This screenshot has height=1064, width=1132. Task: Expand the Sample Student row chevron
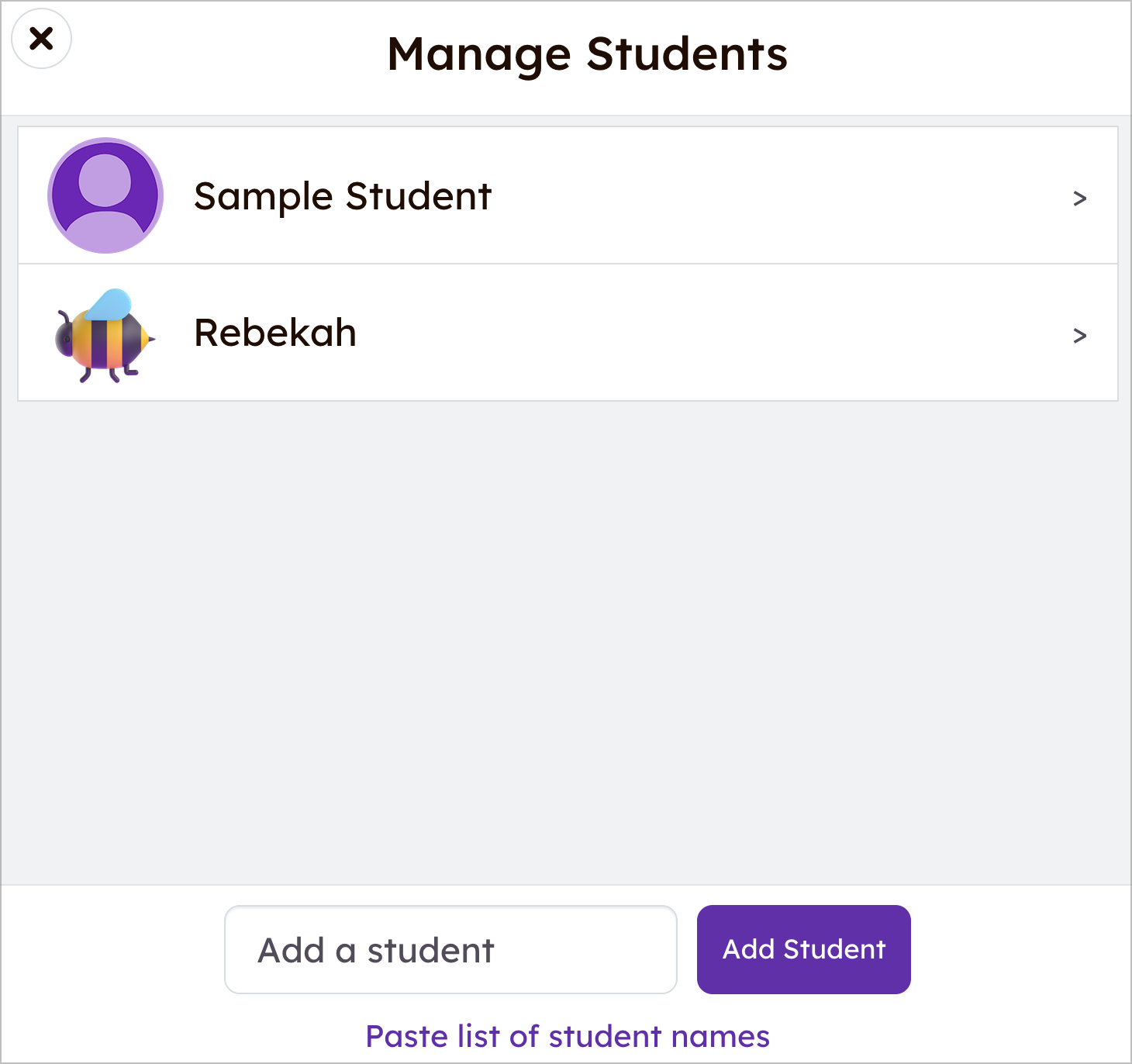click(x=1079, y=199)
